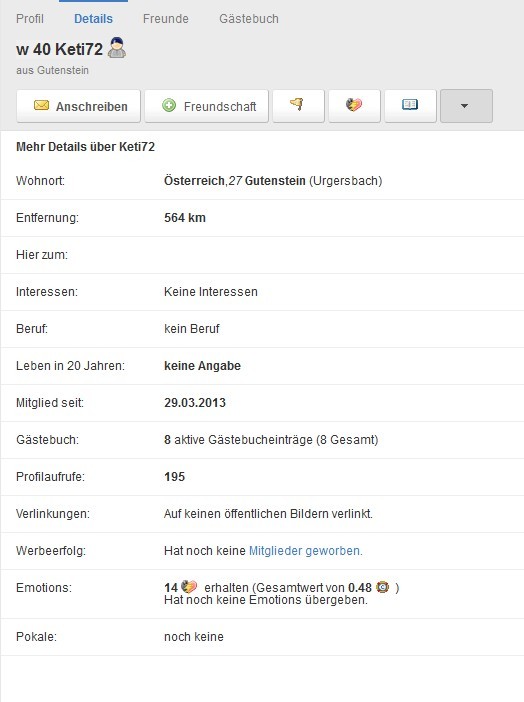Image resolution: width=524 pixels, height=702 pixels.
Task: Expand the more actions dropdown arrow button
Action: [466, 106]
